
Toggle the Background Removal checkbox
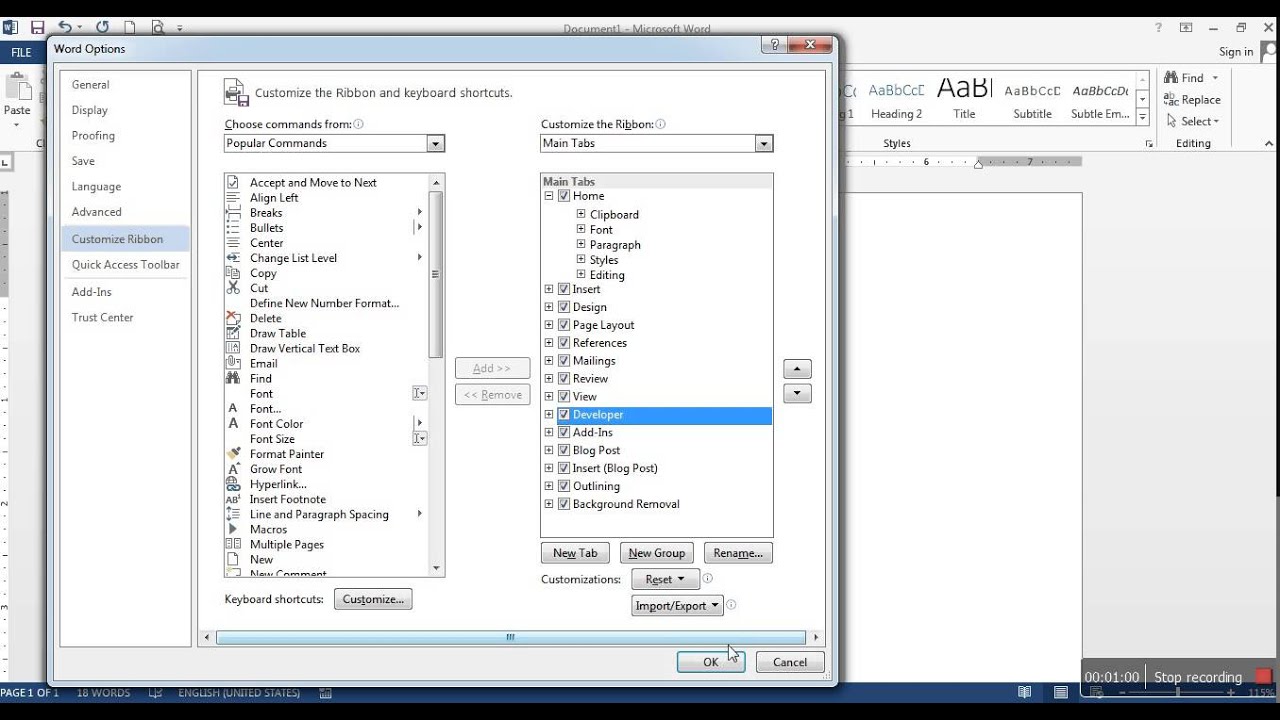click(x=564, y=504)
